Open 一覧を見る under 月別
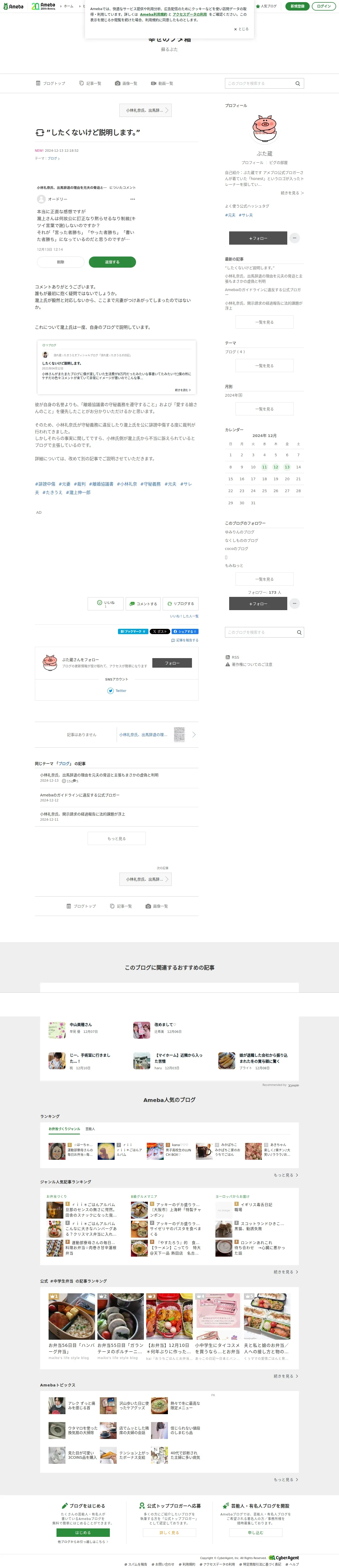This screenshot has width=339, height=1568. click(264, 409)
